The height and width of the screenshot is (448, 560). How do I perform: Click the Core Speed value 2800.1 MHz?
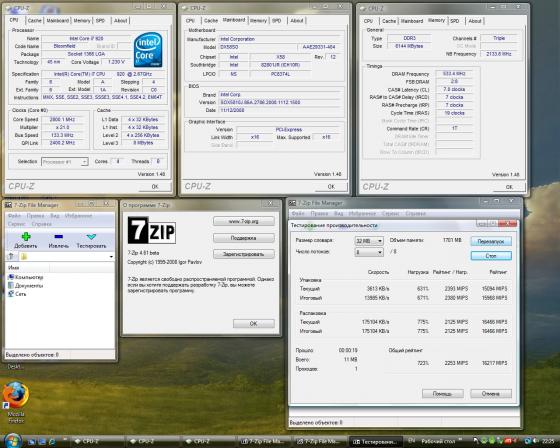click(62, 119)
